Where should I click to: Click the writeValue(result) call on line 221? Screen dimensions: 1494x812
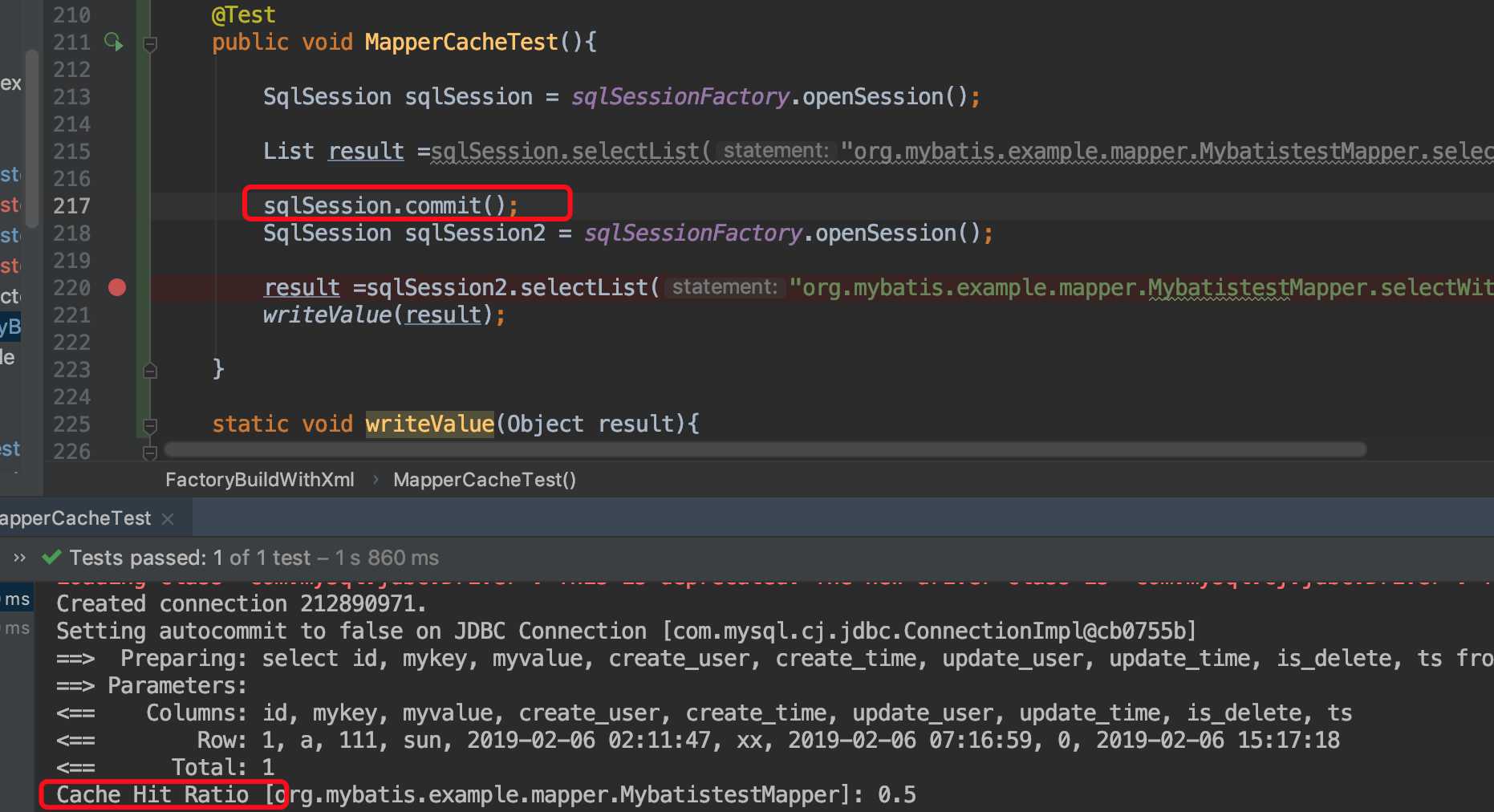pyautogui.click(x=384, y=315)
